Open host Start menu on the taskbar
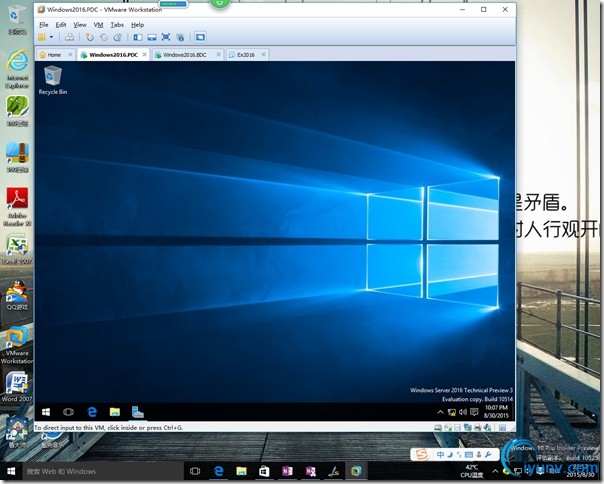604x484 pixels. point(11,471)
